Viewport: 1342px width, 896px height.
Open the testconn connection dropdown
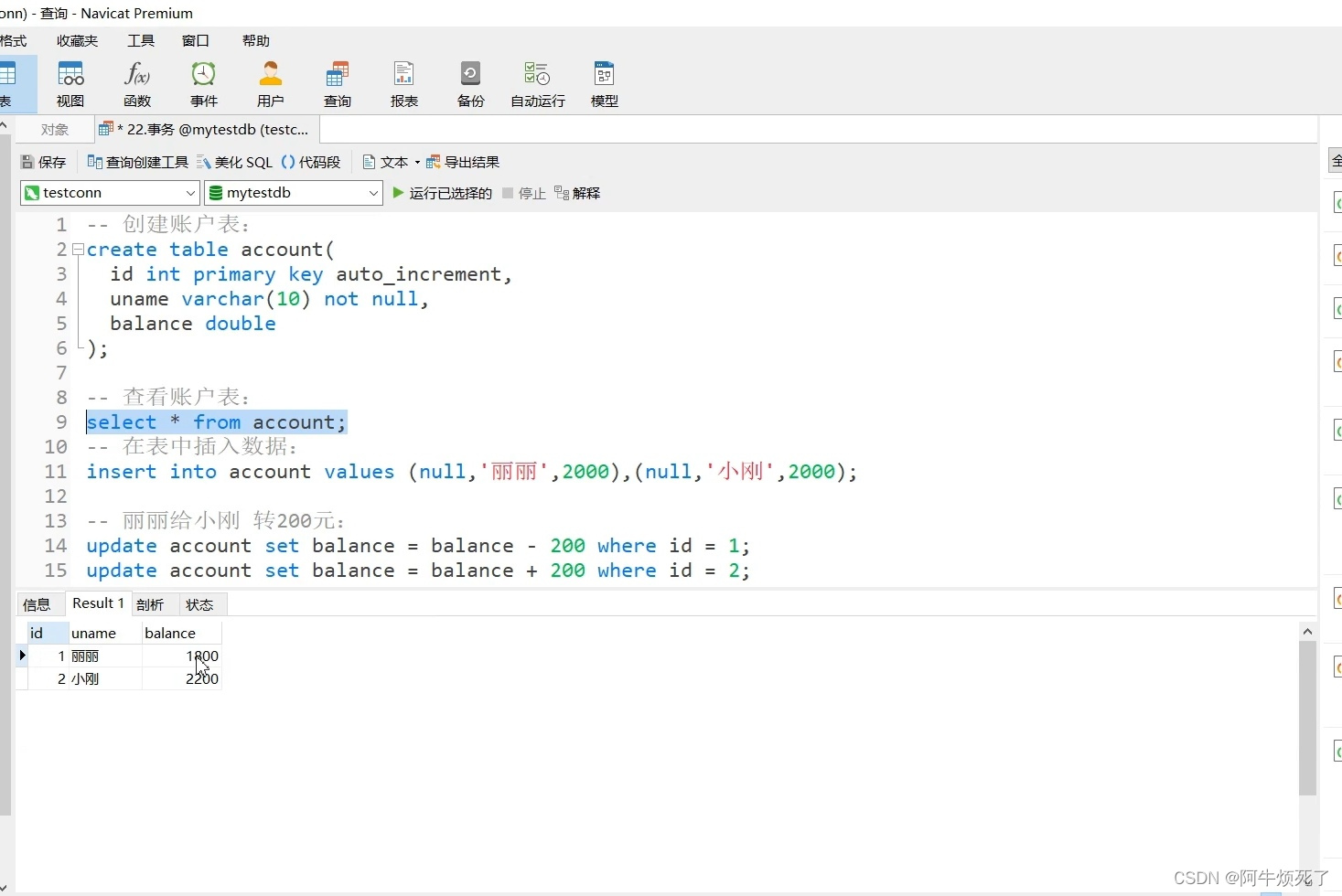click(110, 193)
